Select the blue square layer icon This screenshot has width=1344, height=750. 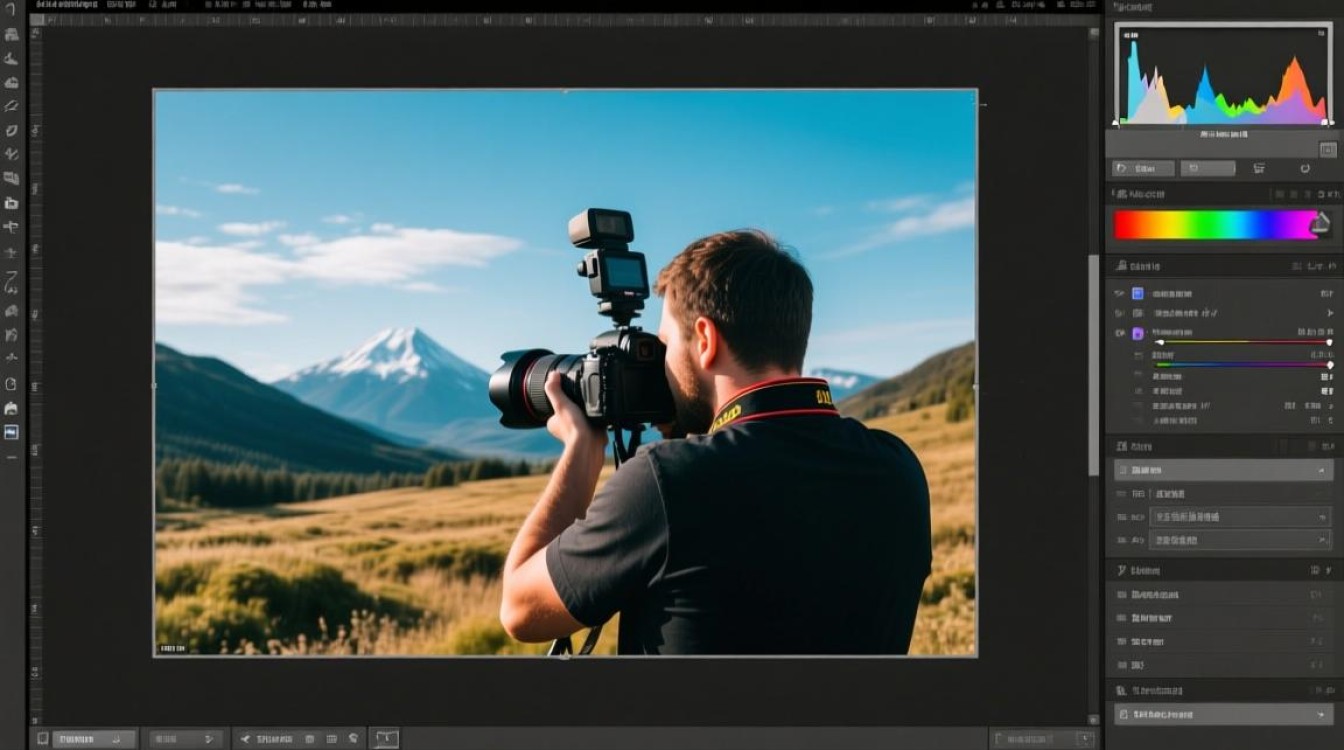point(1137,293)
